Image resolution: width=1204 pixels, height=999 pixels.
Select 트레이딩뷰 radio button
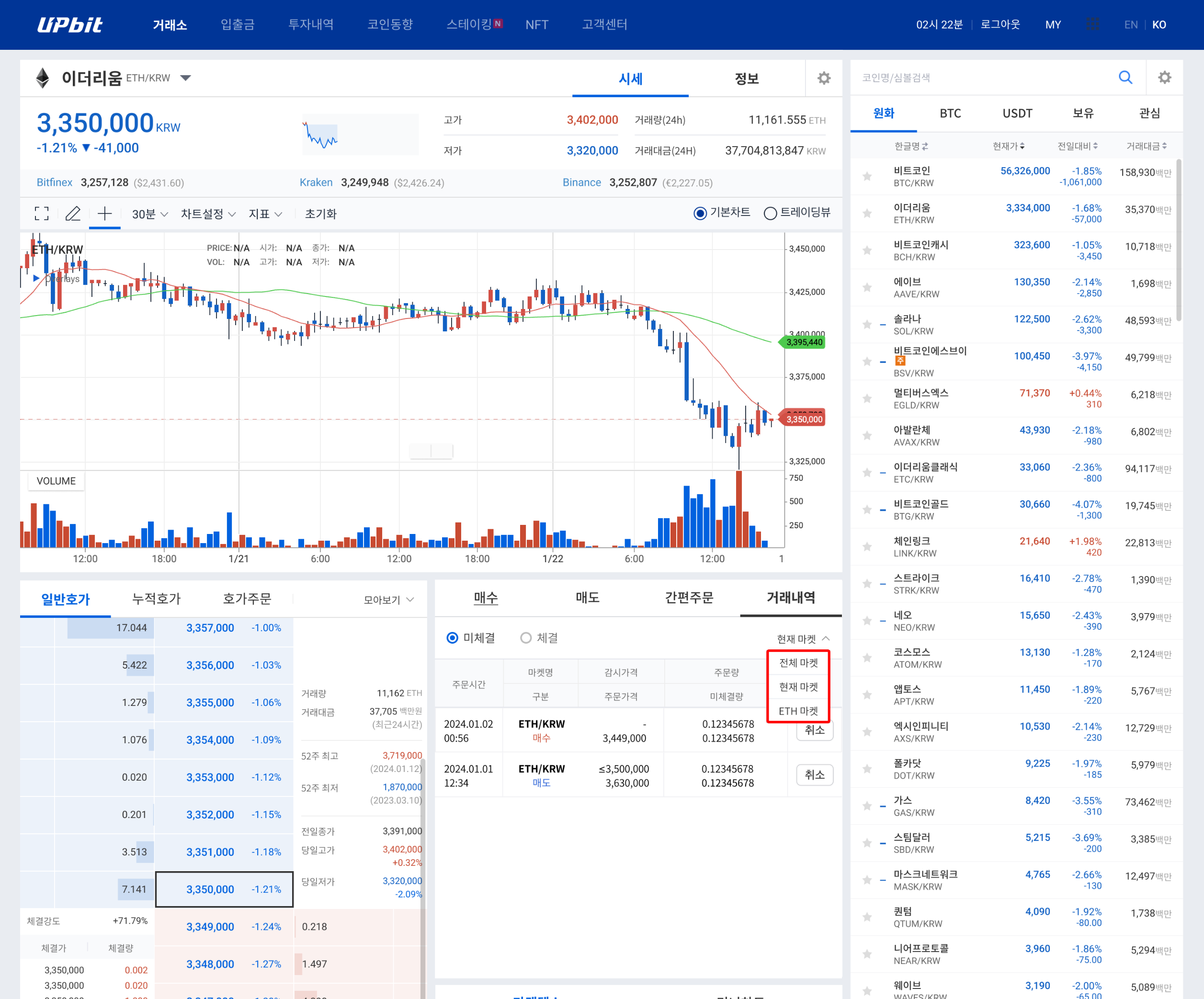tap(770, 213)
